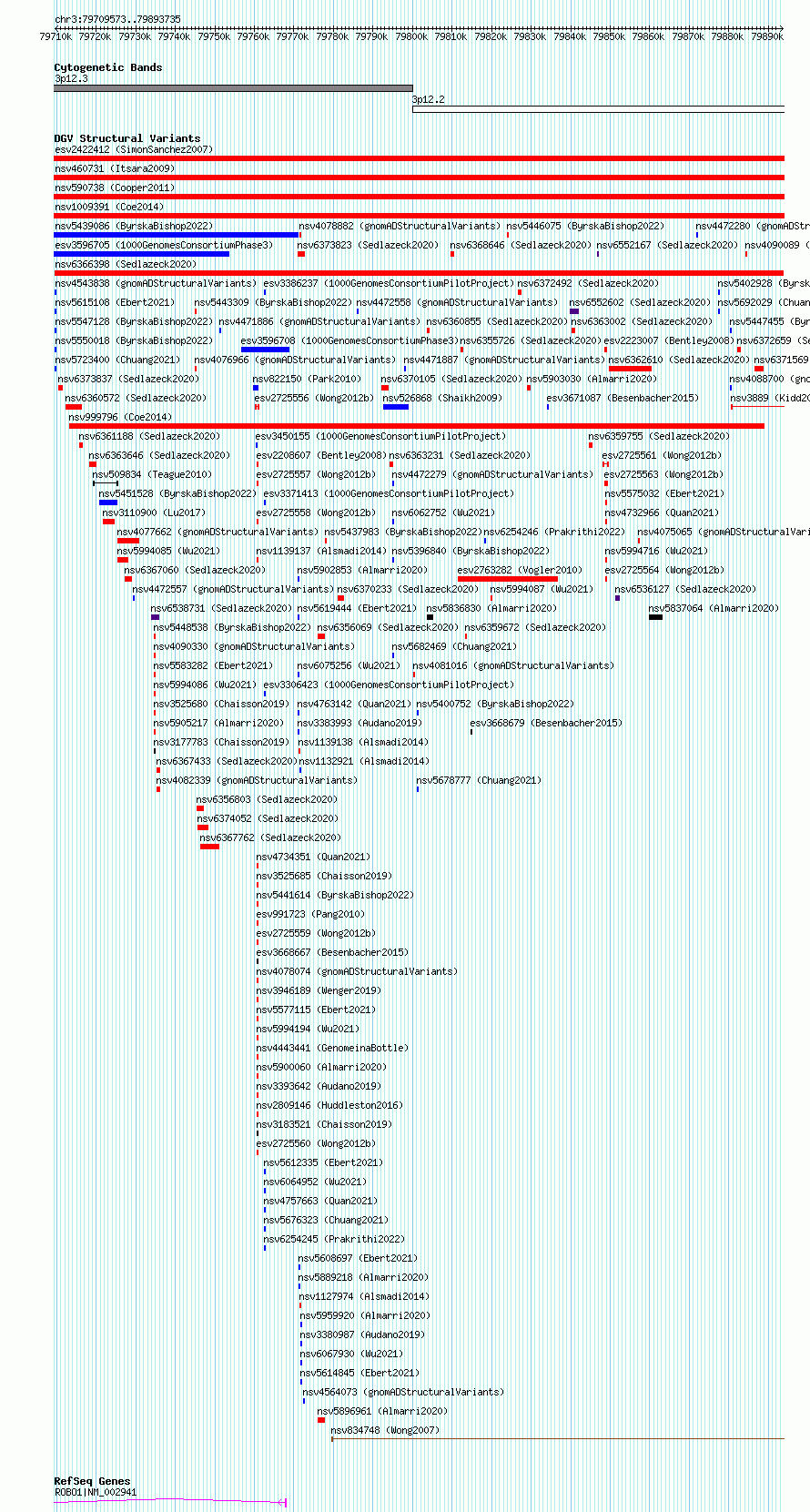Screen dimensions: 810x1512
Task: Open variant nsv1009391 (Coe2014)
Action: point(109,207)
